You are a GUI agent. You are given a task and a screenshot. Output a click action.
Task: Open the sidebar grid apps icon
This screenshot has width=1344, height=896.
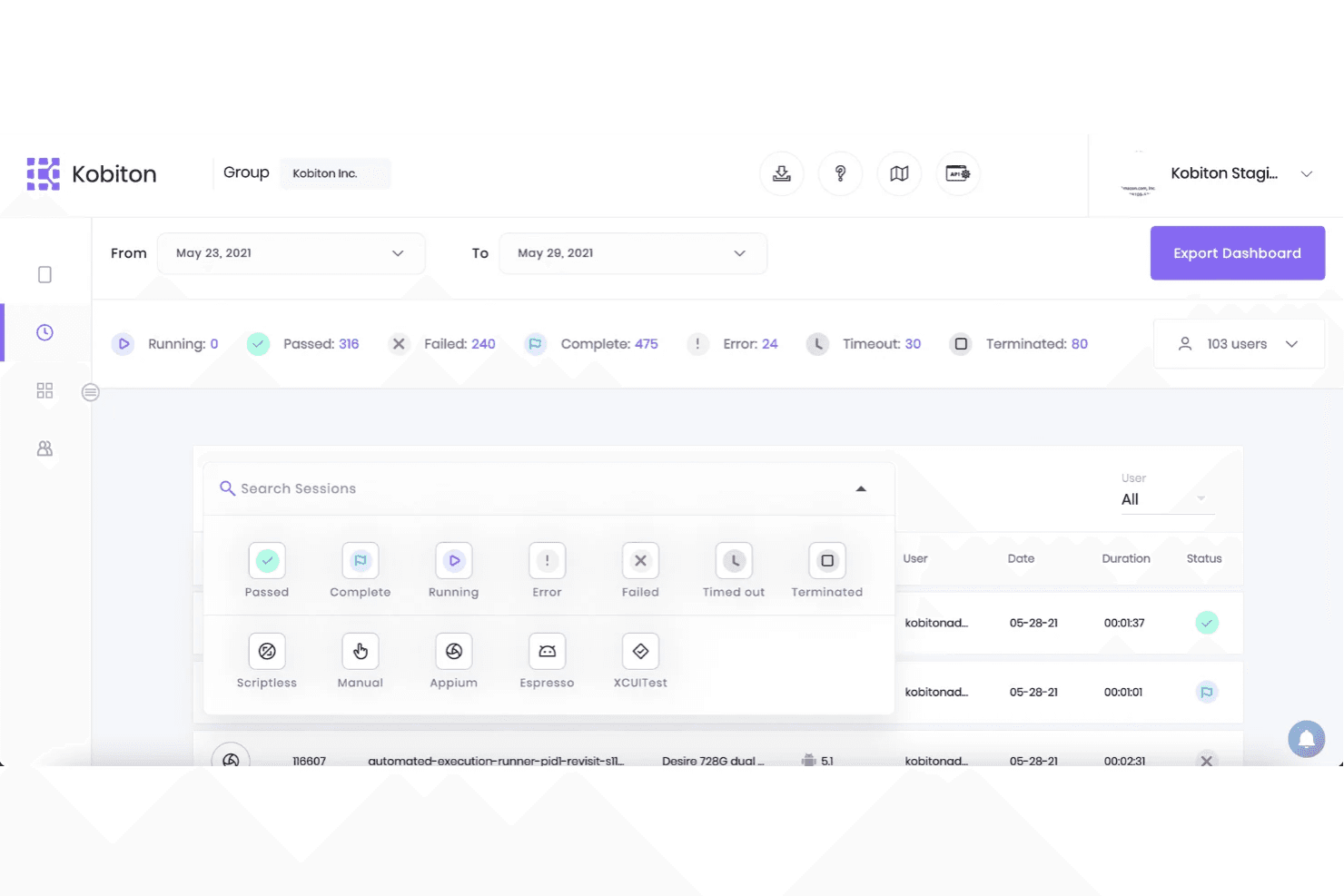[44, 390]
